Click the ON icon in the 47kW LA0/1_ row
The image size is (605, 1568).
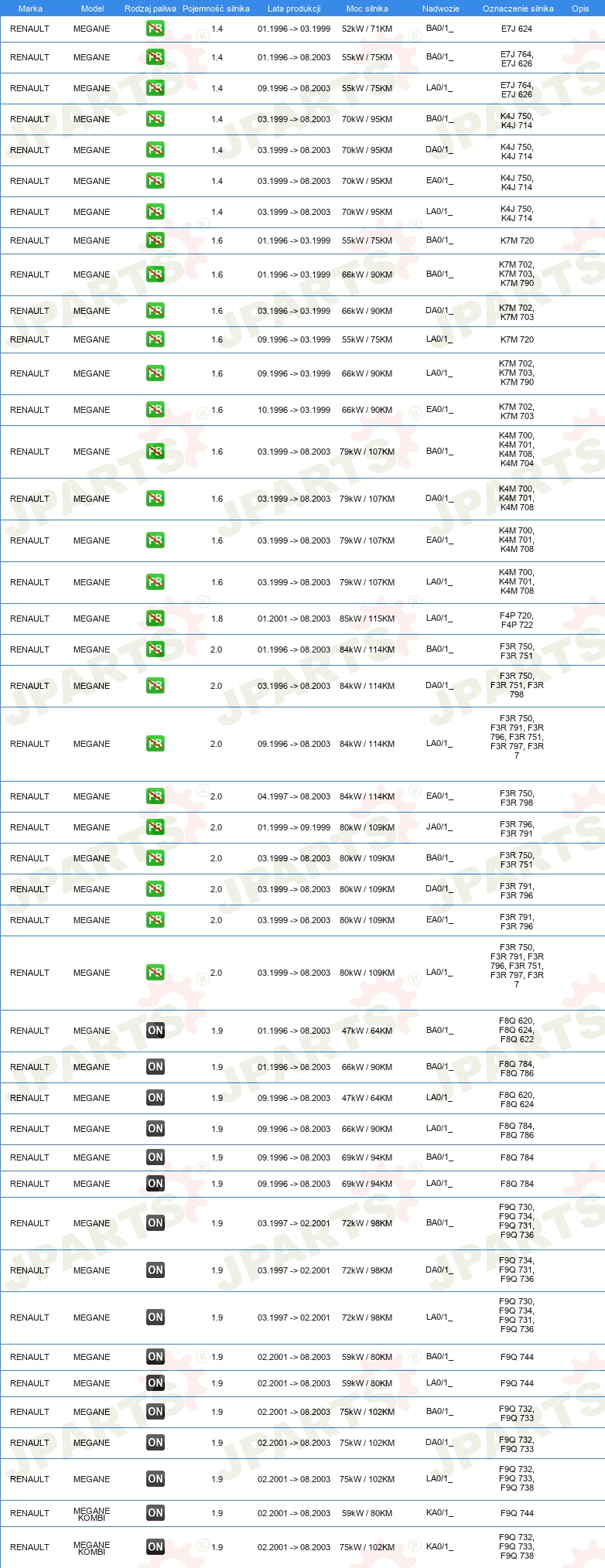pyautogui.click(x=156, y=1098)
